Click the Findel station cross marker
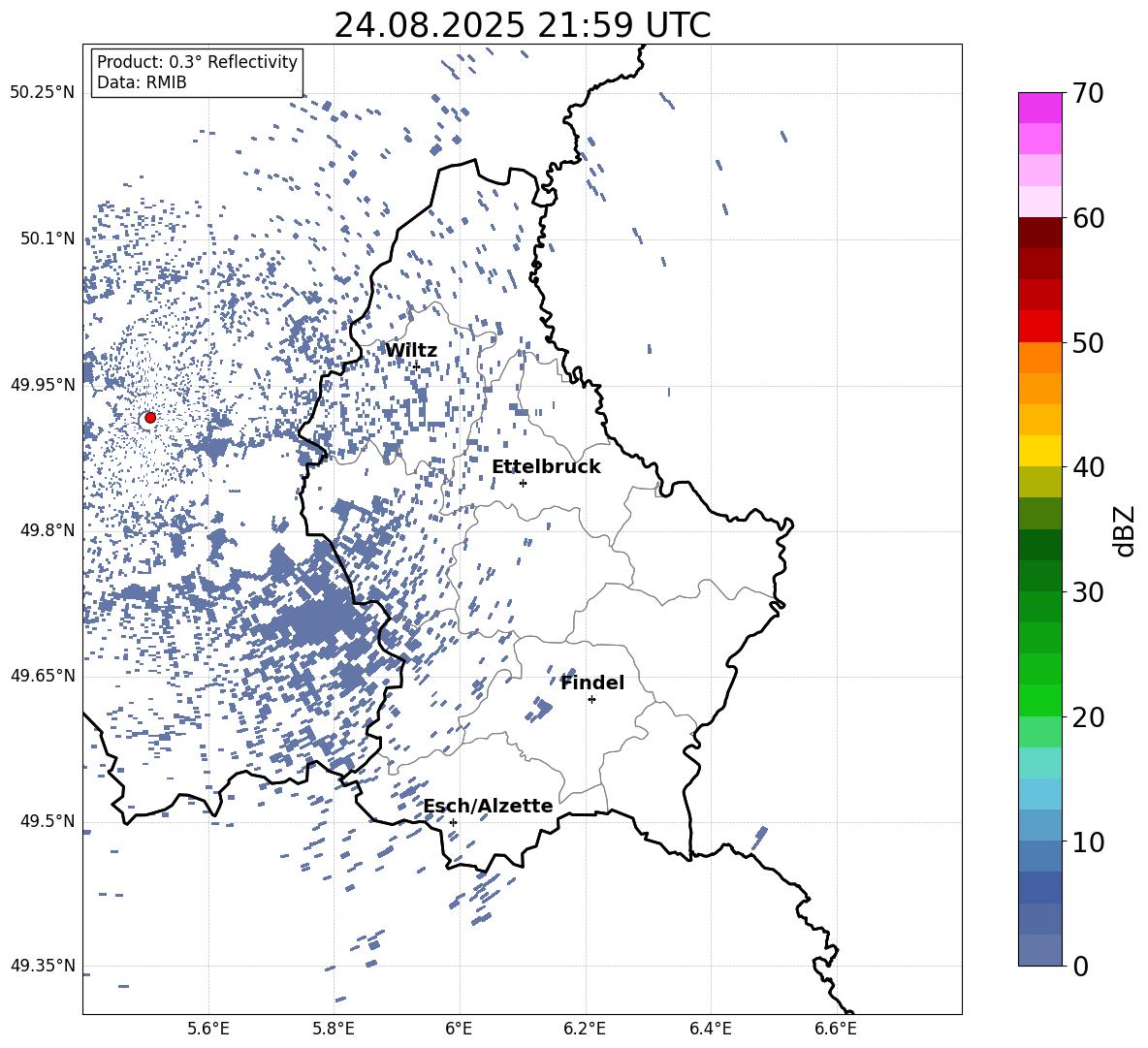 click(591, 700)
